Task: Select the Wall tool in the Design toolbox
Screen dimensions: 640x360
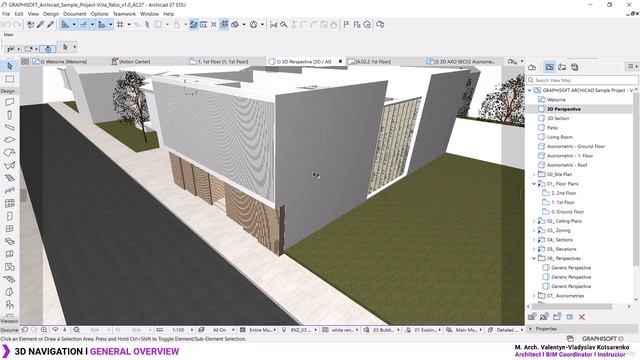Action: (10, 102)
